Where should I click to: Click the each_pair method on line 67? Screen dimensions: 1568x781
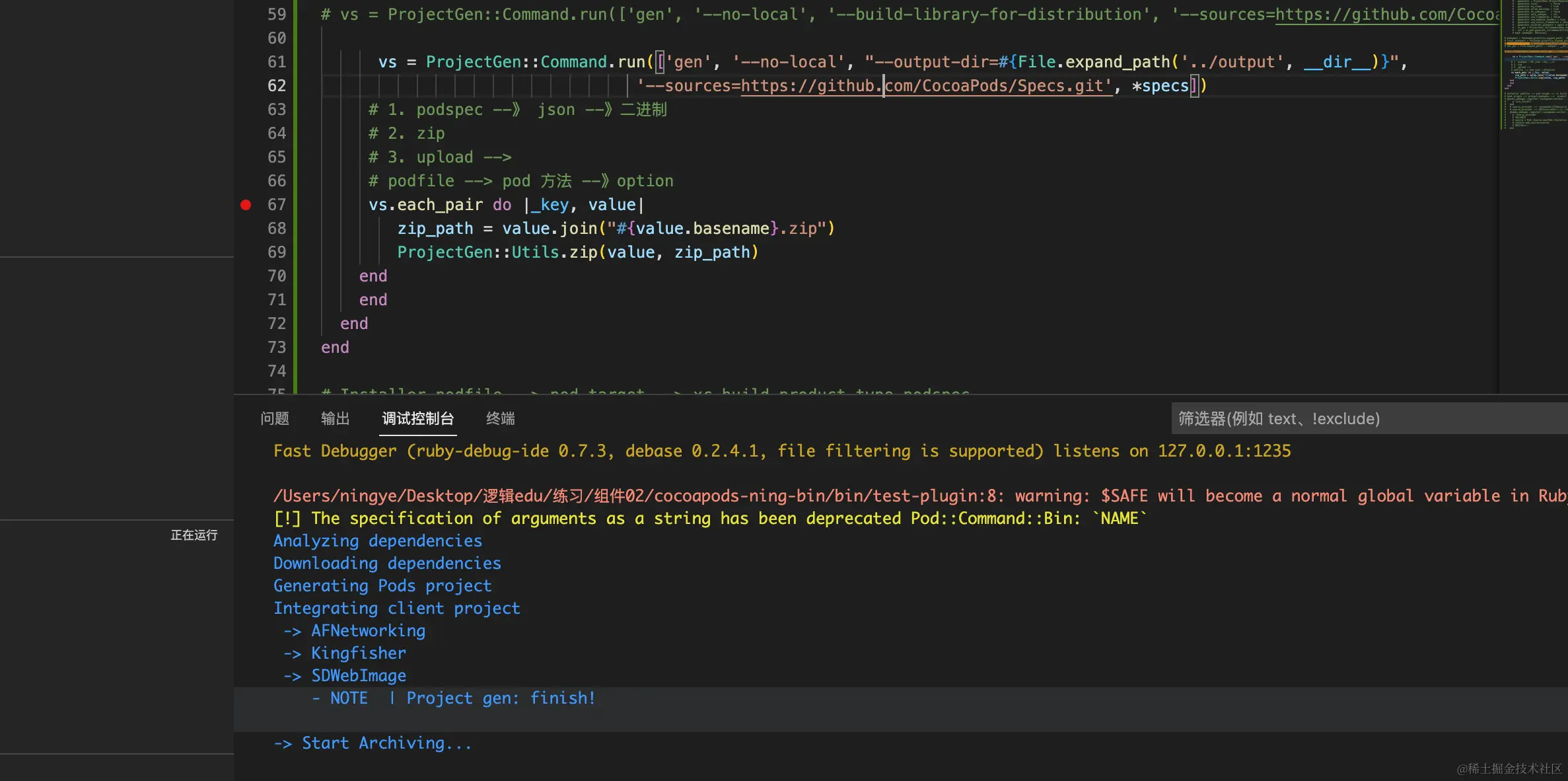439,205
